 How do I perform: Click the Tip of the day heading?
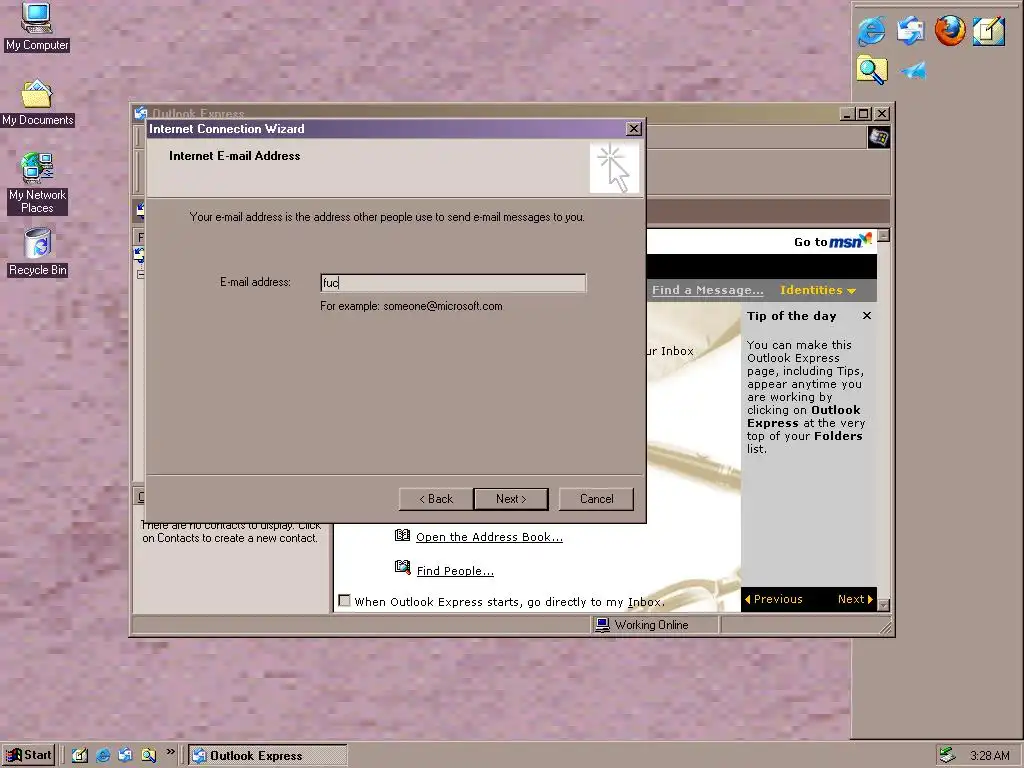(x=791, y=316)
